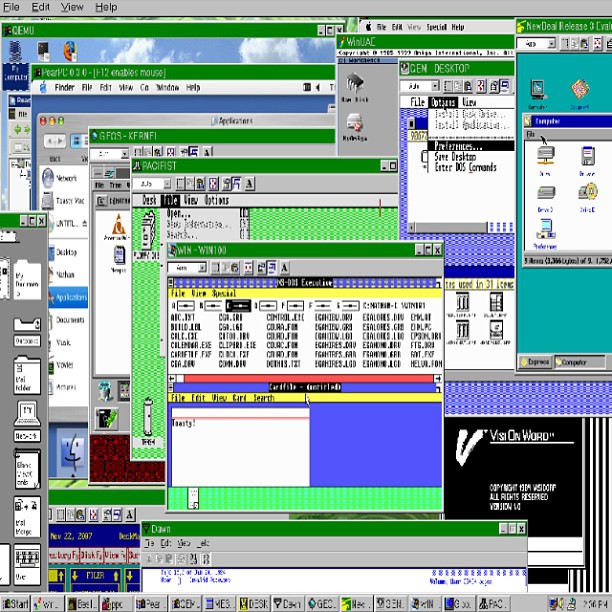Screen dimensions: 612x612
Task: Select floppy disk icon on PACIFIST desktop
Action: [x=148, y=230]
